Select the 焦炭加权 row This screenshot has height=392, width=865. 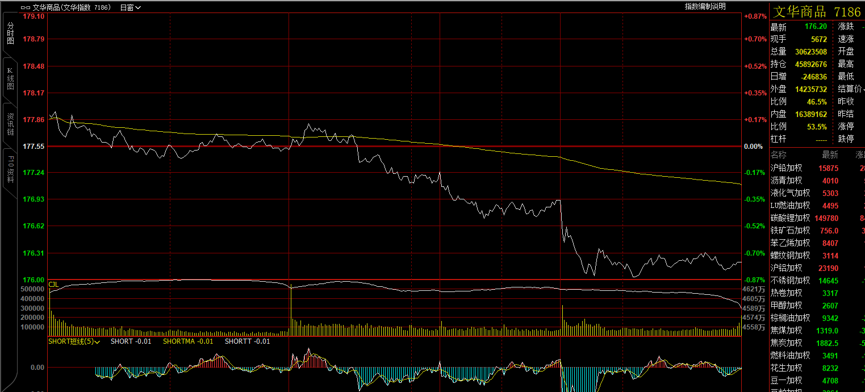tap(818, 343)
